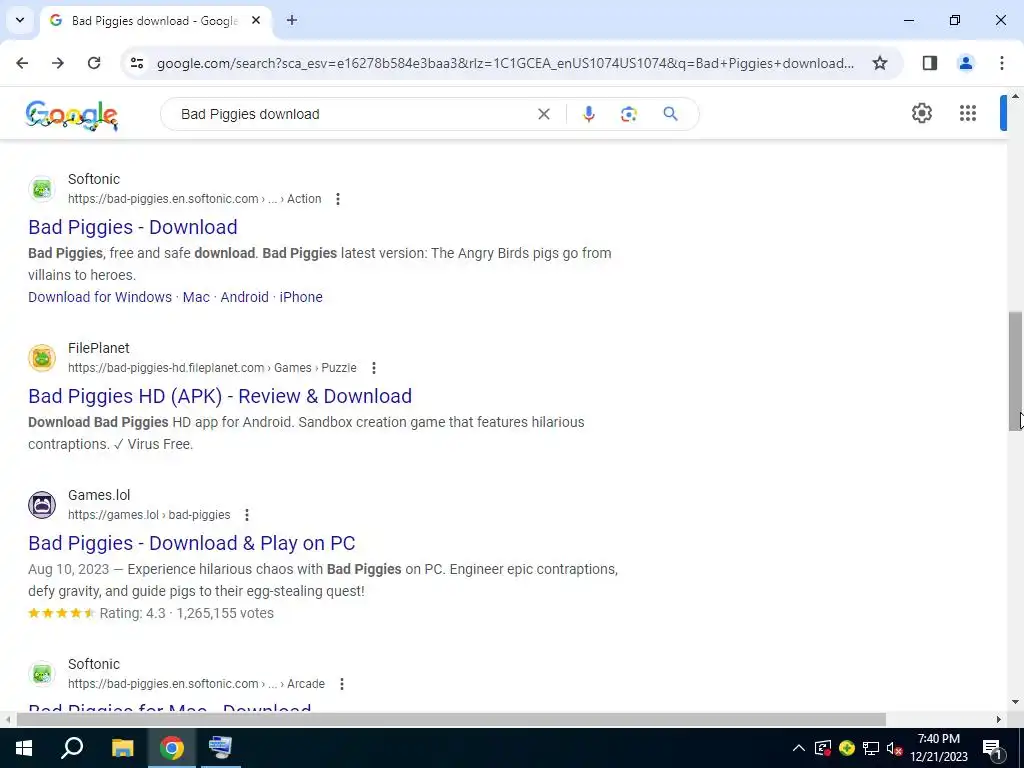Open the Chrome profile avatar
This screenshot has height=768, width=1024.
coord(965,63)
